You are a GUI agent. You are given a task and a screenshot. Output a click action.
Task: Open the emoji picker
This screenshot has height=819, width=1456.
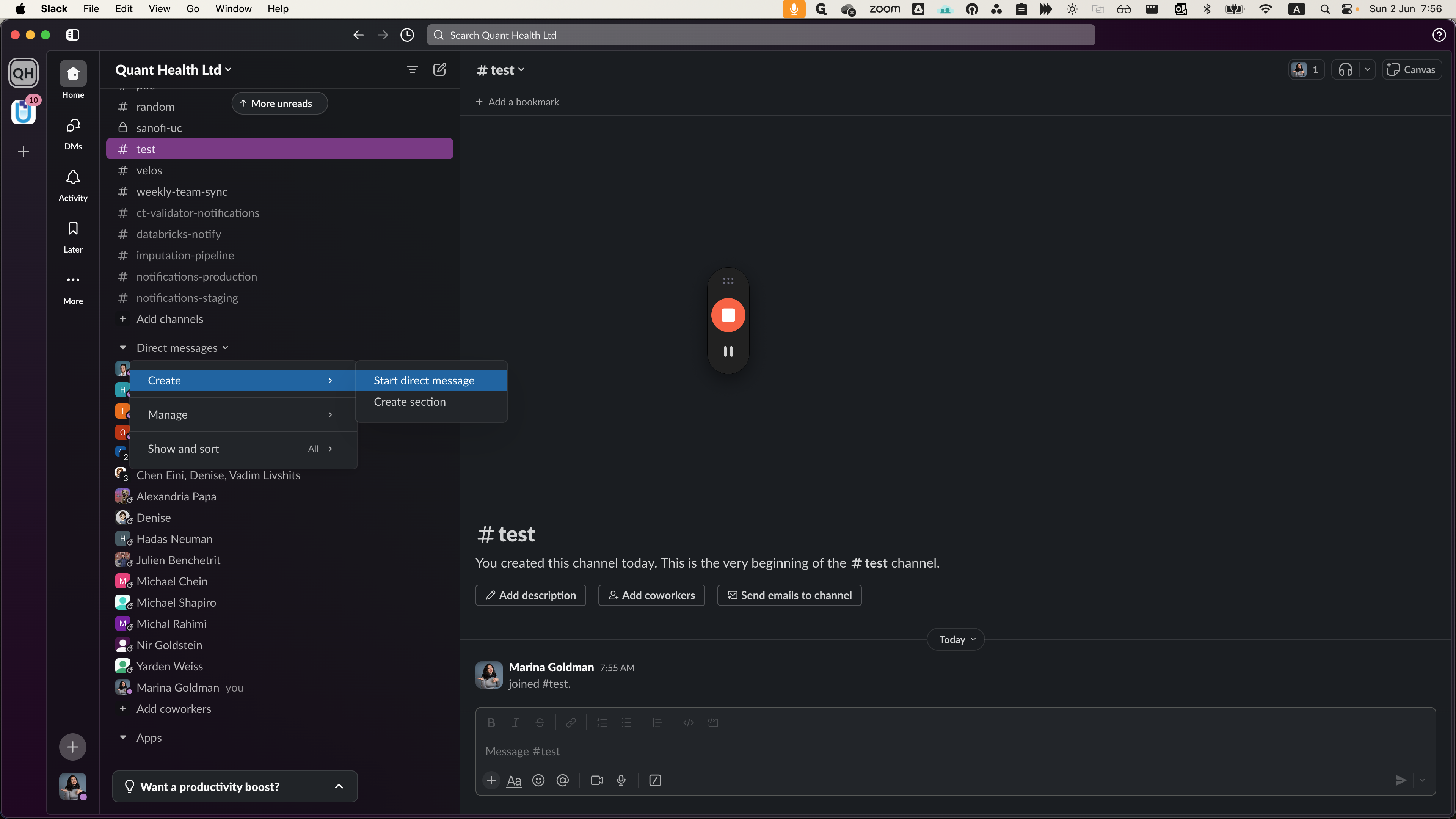[x=539, y=781]
